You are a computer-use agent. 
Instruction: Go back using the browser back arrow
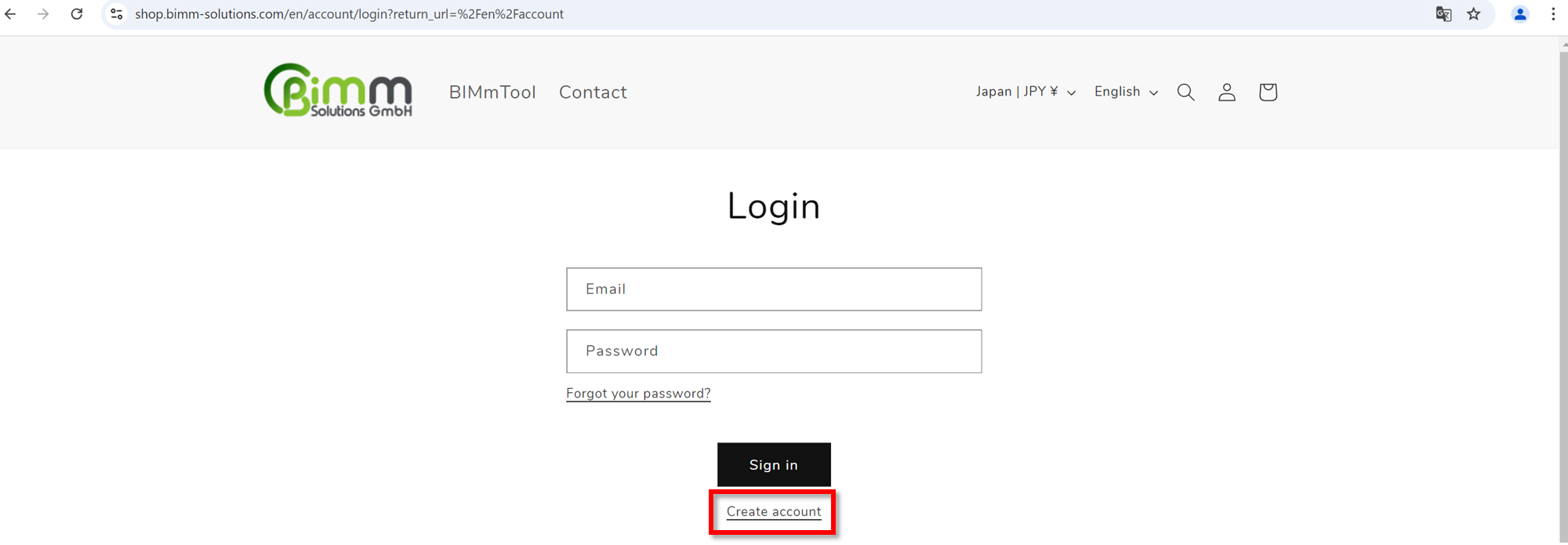[11, 14]
